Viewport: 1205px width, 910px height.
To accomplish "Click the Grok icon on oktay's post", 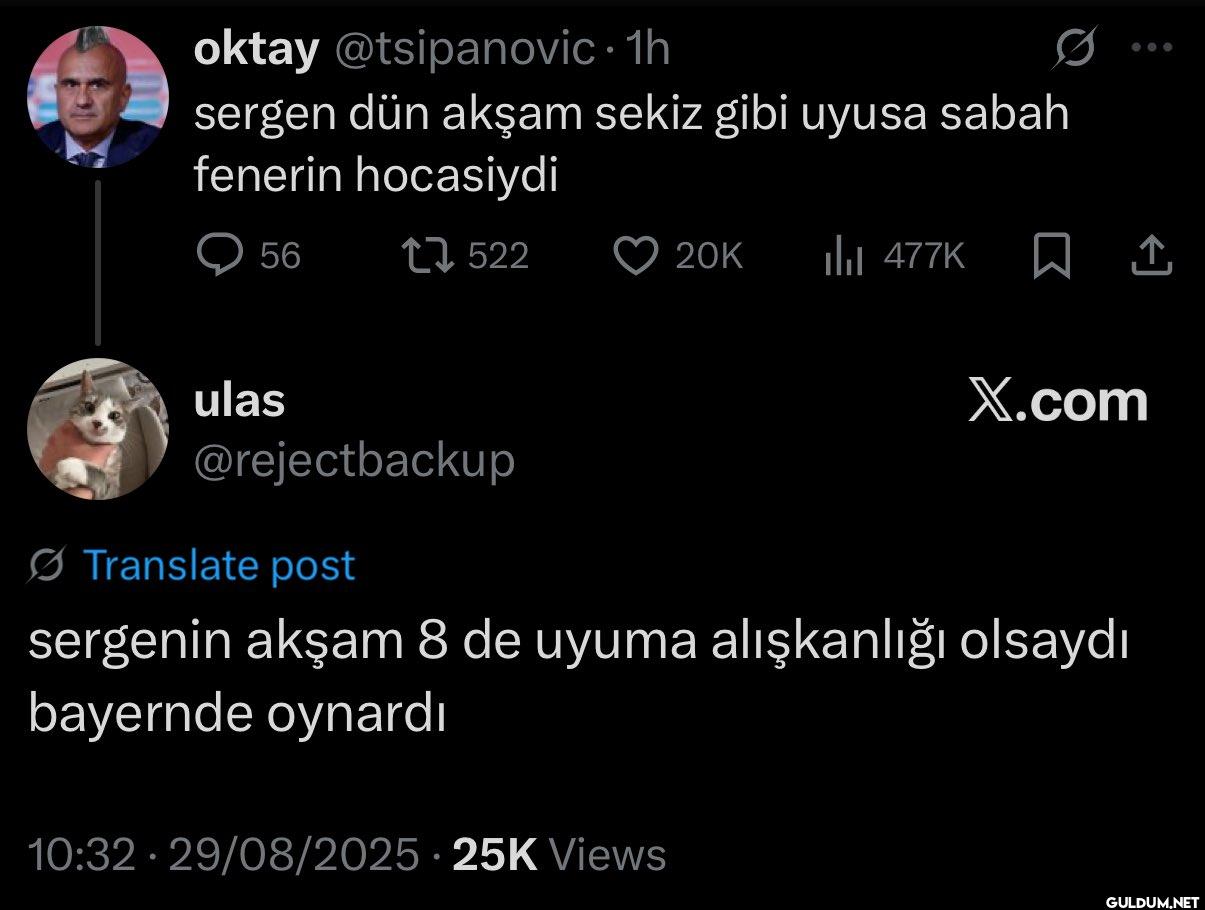I will (x=1074, y=50).
